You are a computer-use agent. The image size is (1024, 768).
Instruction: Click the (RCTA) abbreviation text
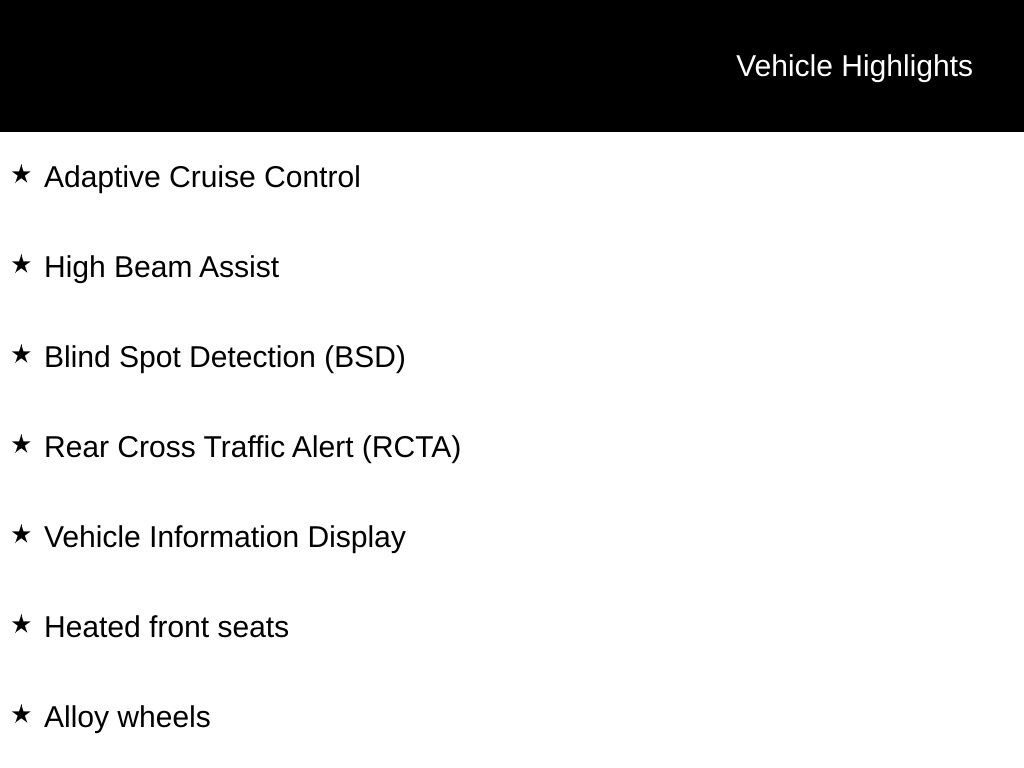411,447
